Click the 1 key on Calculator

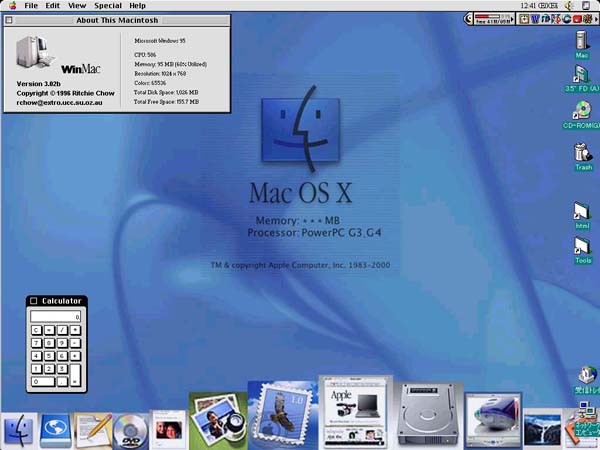[x=36, y=369]
